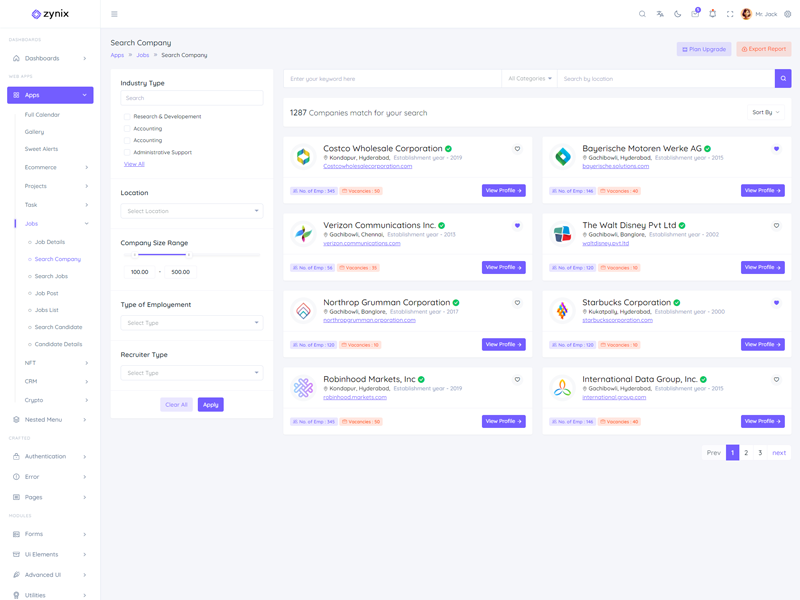The height and width of the screenshot is (600, 800).
Task: Favorite Costco Wholesale Corporation with heart icon
Action: click(x=517, y=149)
